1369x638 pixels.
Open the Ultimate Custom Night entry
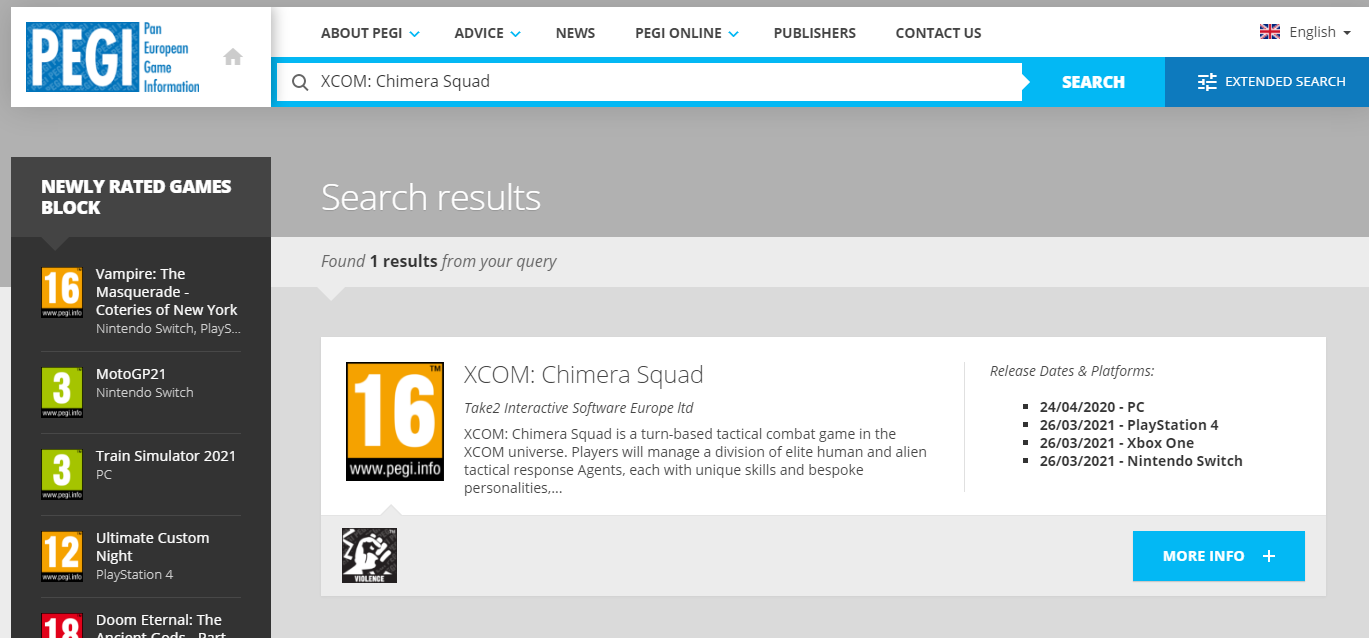153,547
